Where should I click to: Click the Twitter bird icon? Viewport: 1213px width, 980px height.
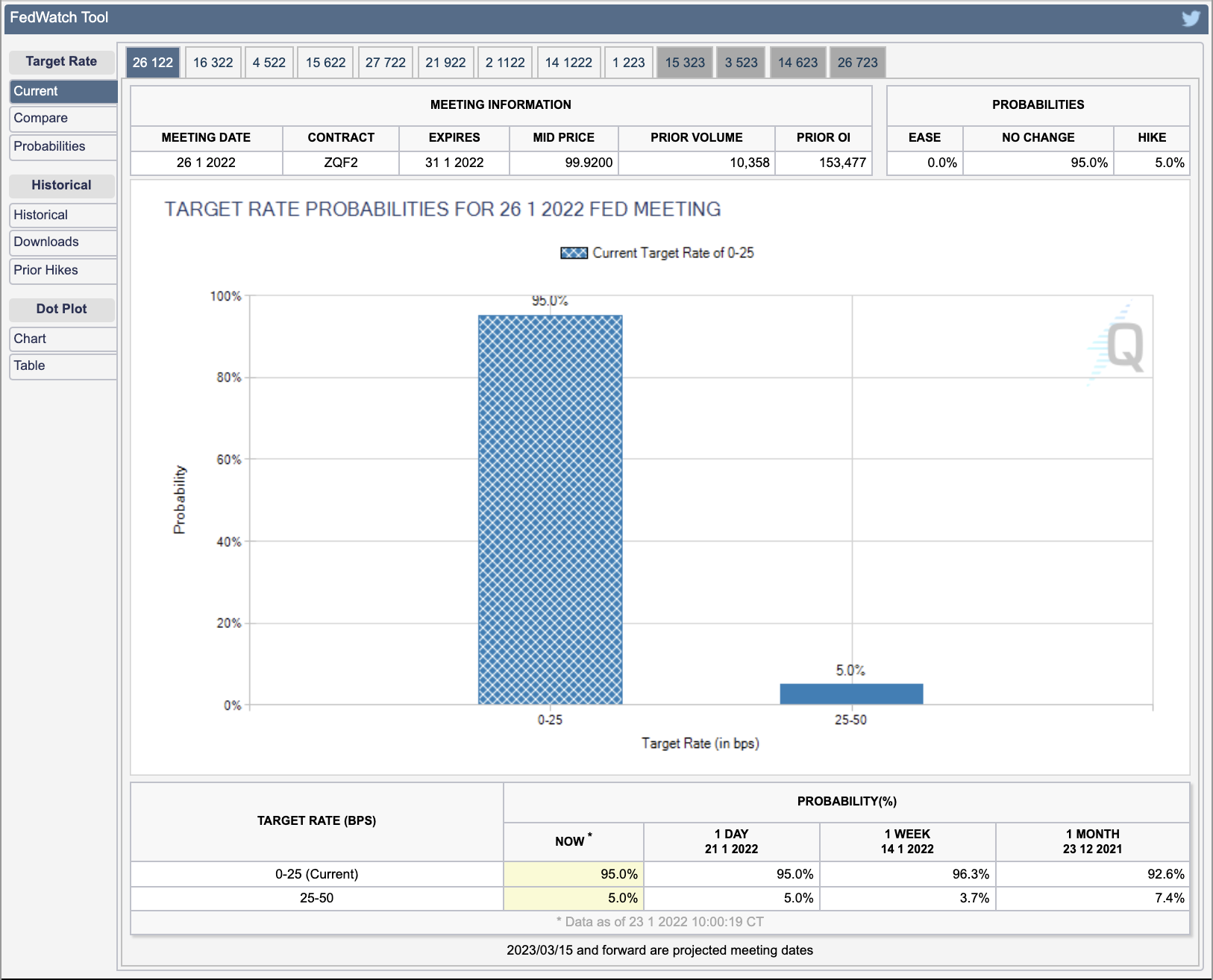tap(1191, 18)
